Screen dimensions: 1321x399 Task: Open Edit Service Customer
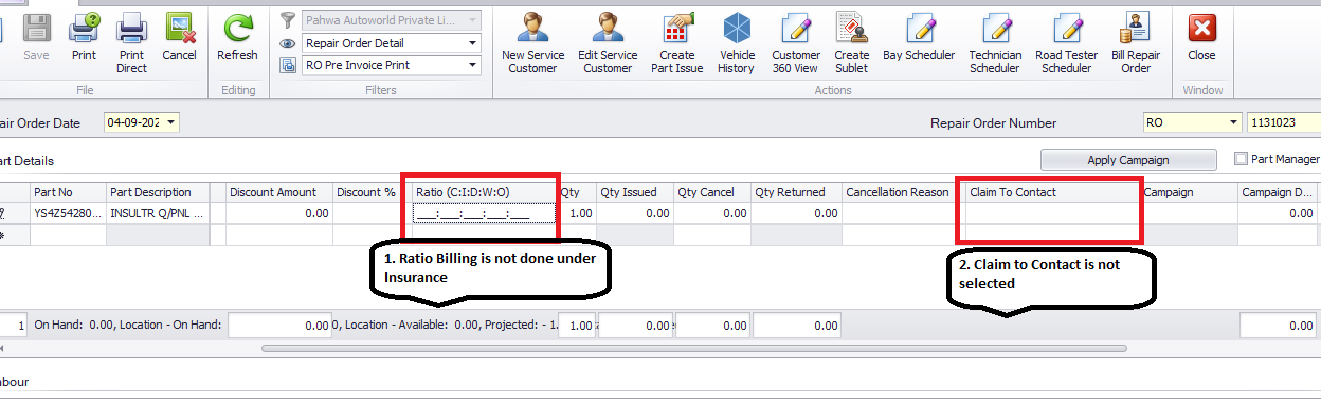(607, 43)
